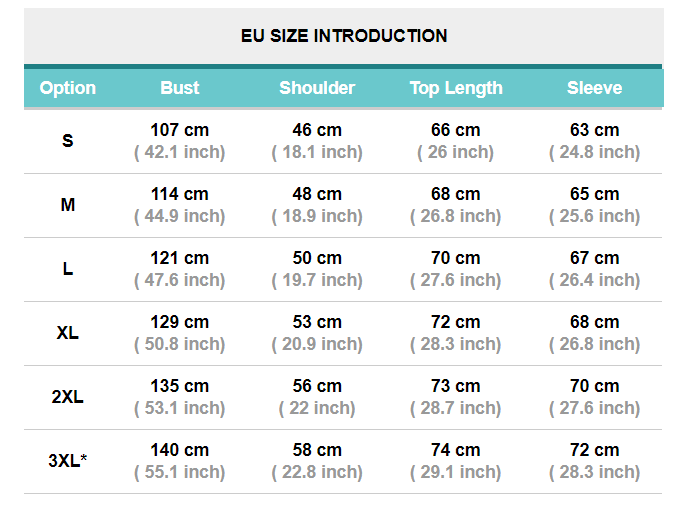
Task: Click the 68 cm sleeve measurement
Action: (x=594, y=322)
